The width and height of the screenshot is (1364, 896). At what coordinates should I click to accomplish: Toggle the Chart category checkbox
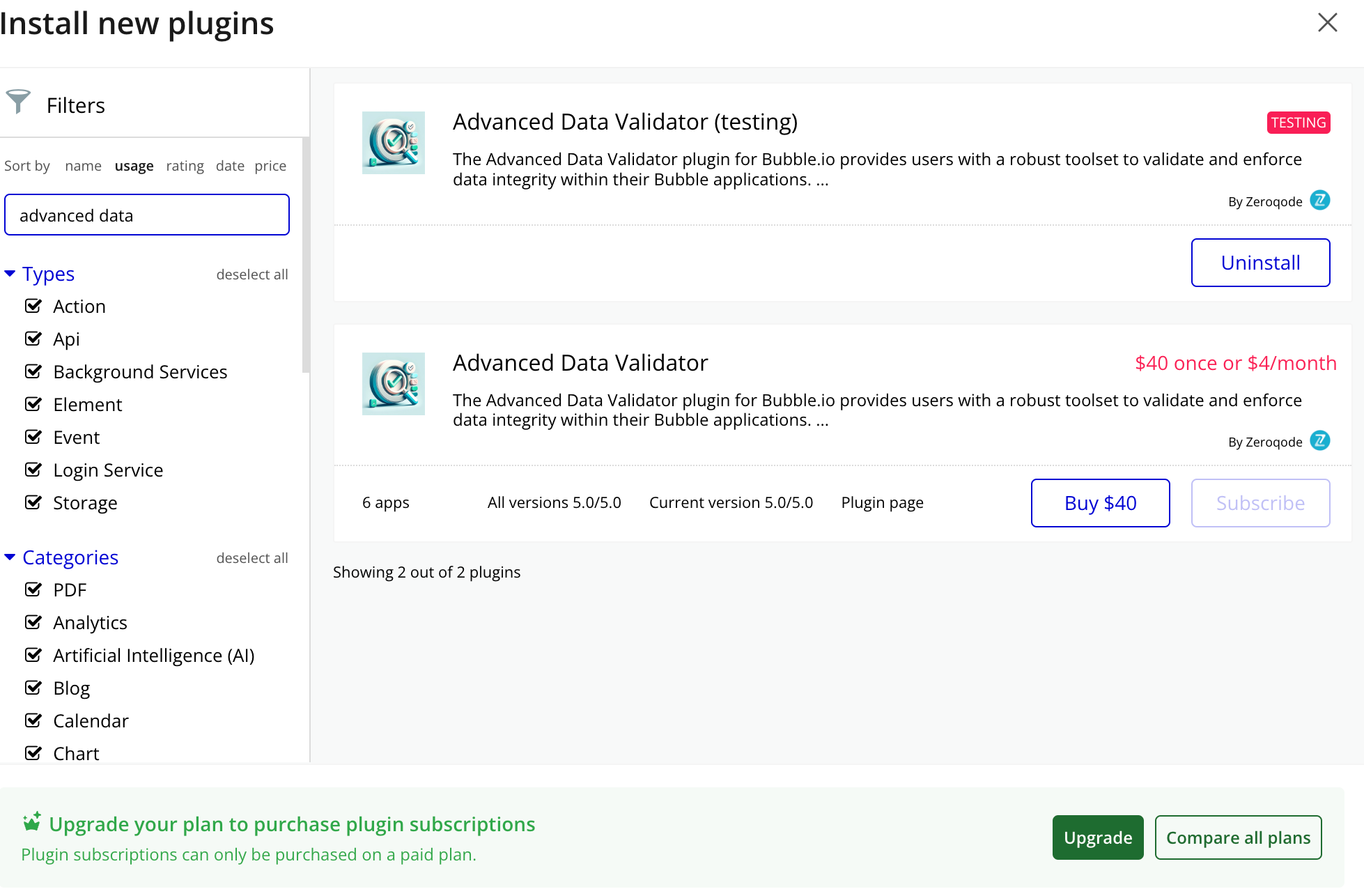[x=33, y=753]
